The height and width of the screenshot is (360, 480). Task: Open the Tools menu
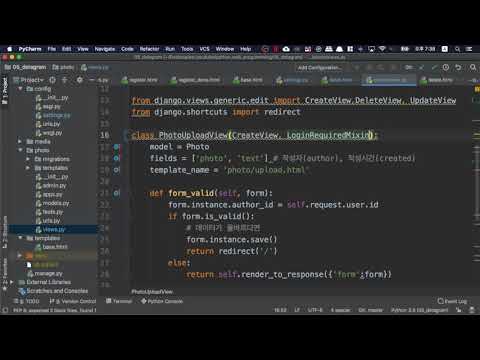pyautogui.click(x=187, y=49)
